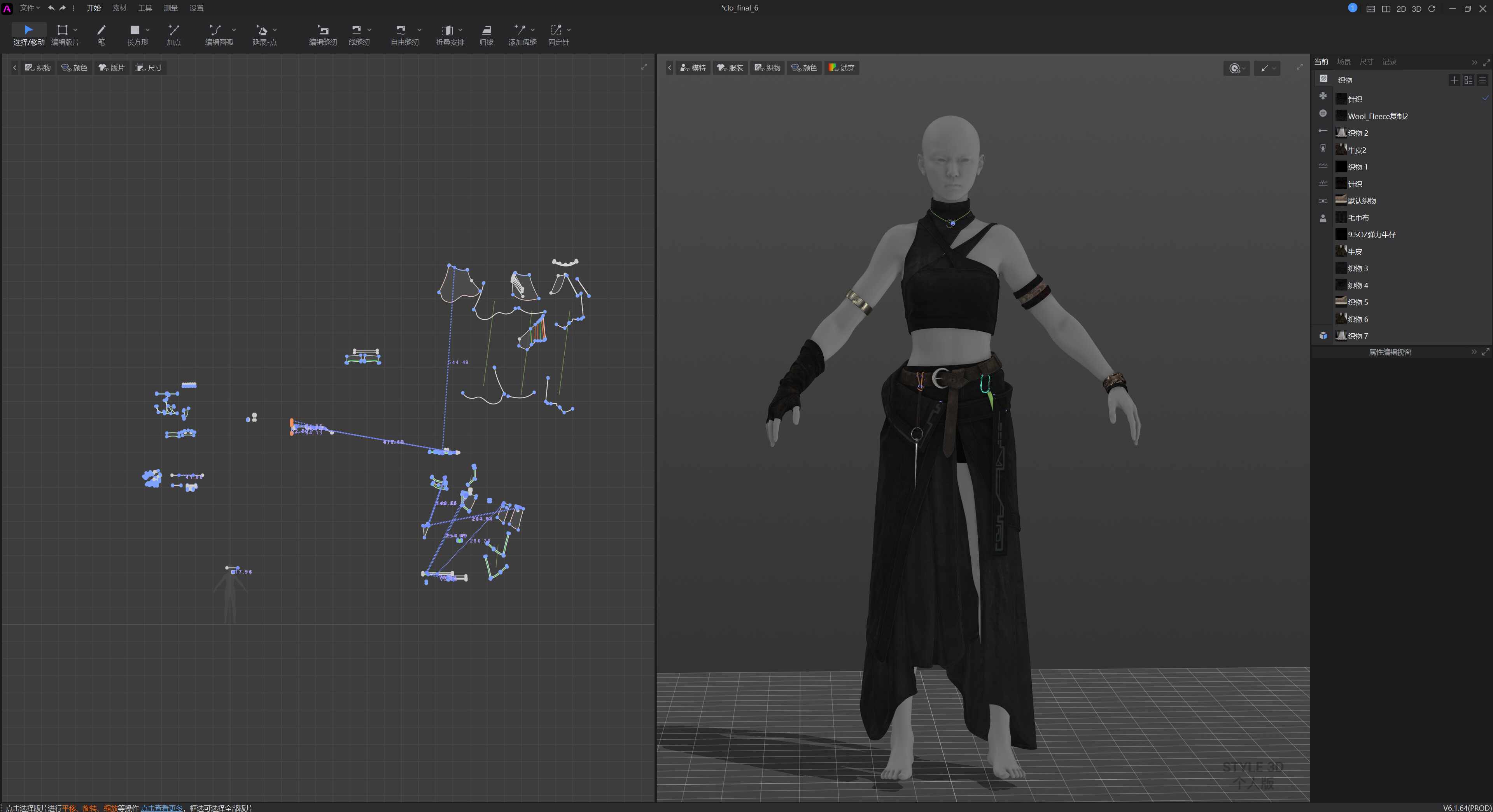Open the 素材 ribbon tab

(119, 8)
